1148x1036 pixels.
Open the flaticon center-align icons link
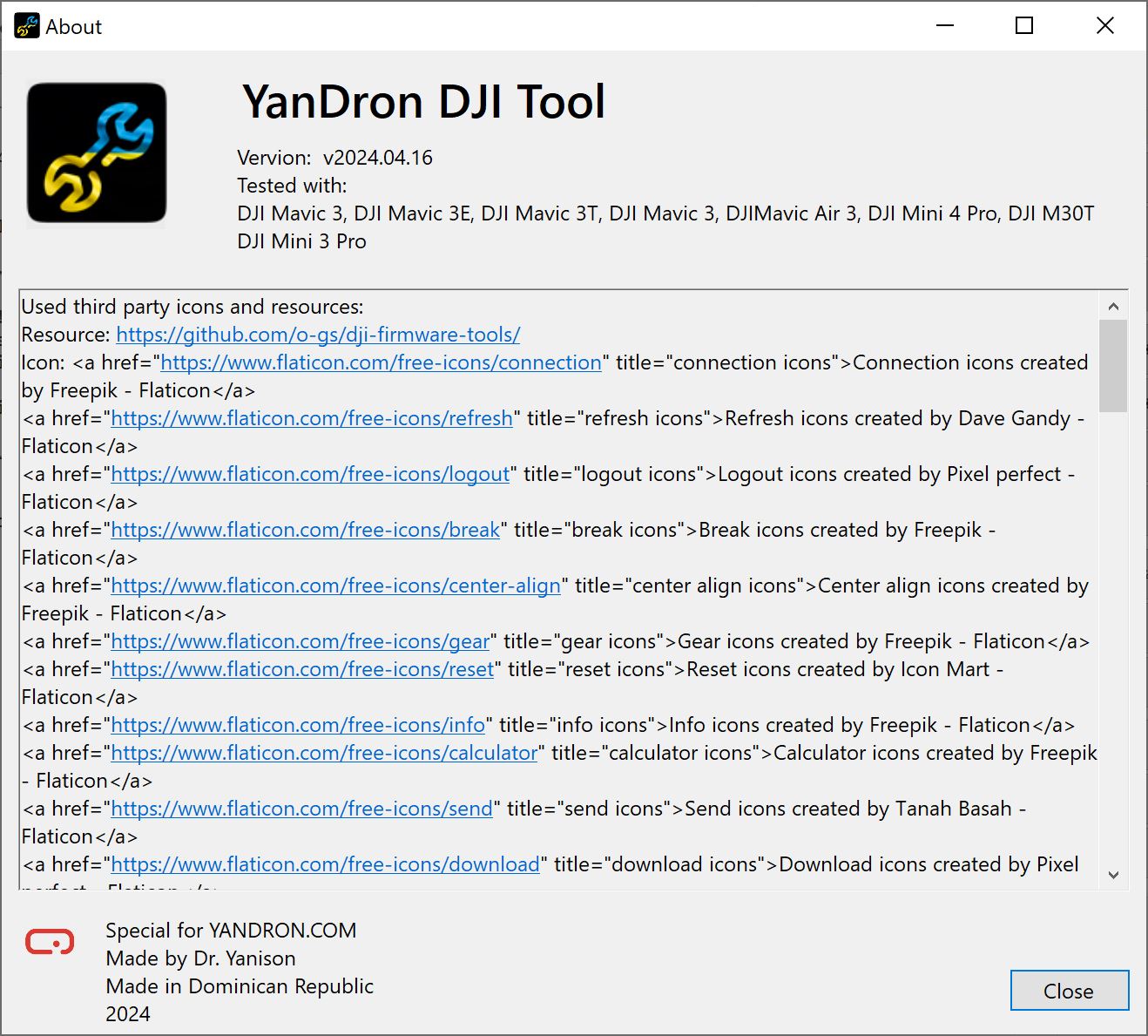tap(335, 586)
